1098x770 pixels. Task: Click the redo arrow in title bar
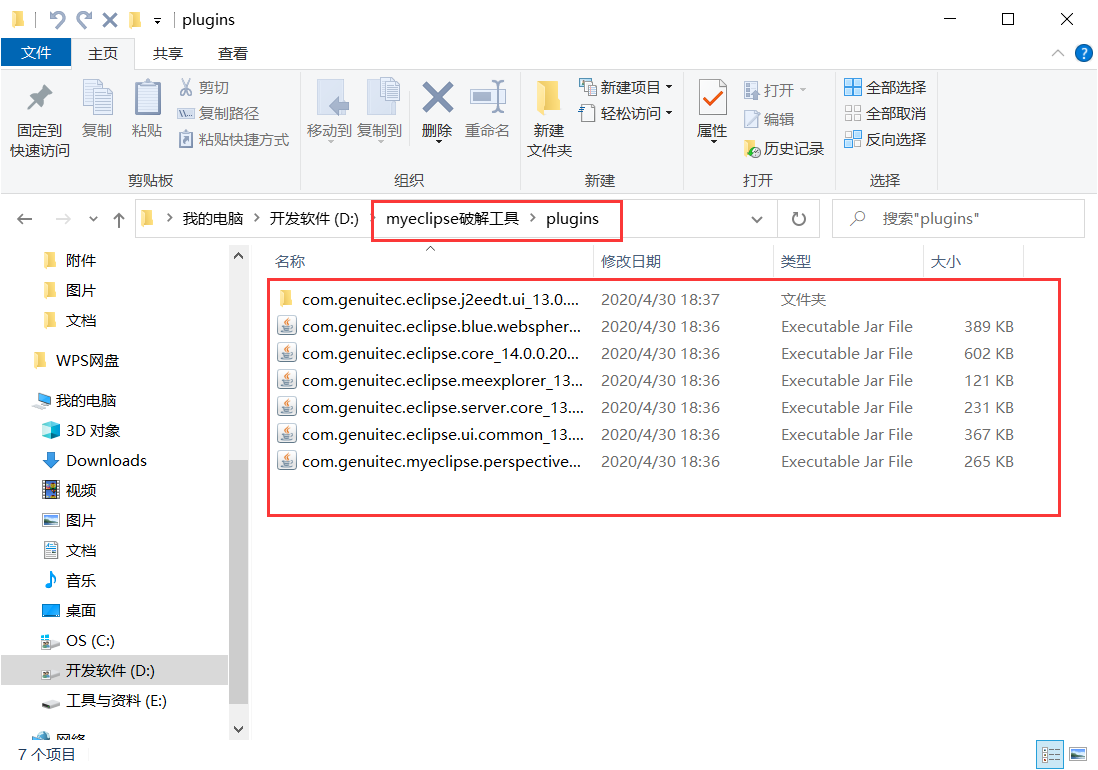pos(84,20)
